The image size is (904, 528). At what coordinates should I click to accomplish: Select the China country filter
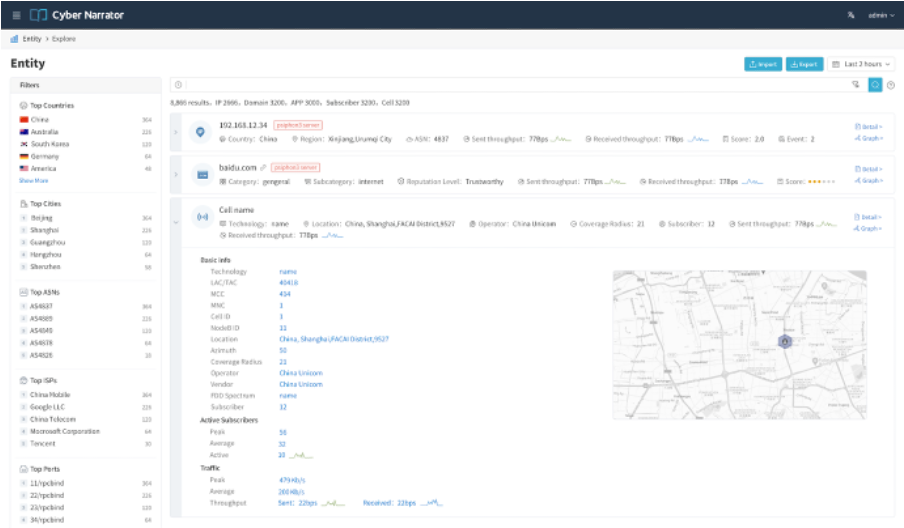coord(40,119)
